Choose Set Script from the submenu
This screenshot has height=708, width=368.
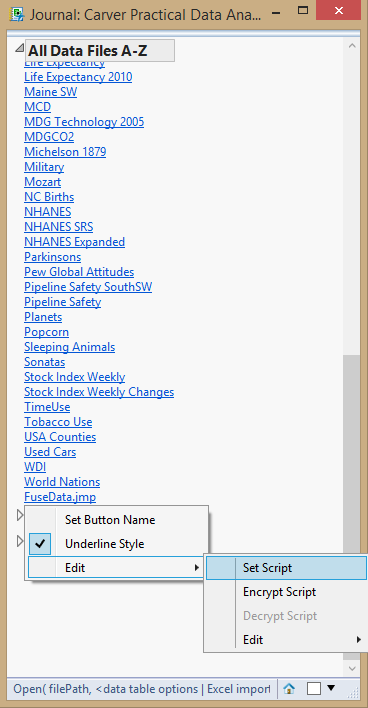point(286,568)
